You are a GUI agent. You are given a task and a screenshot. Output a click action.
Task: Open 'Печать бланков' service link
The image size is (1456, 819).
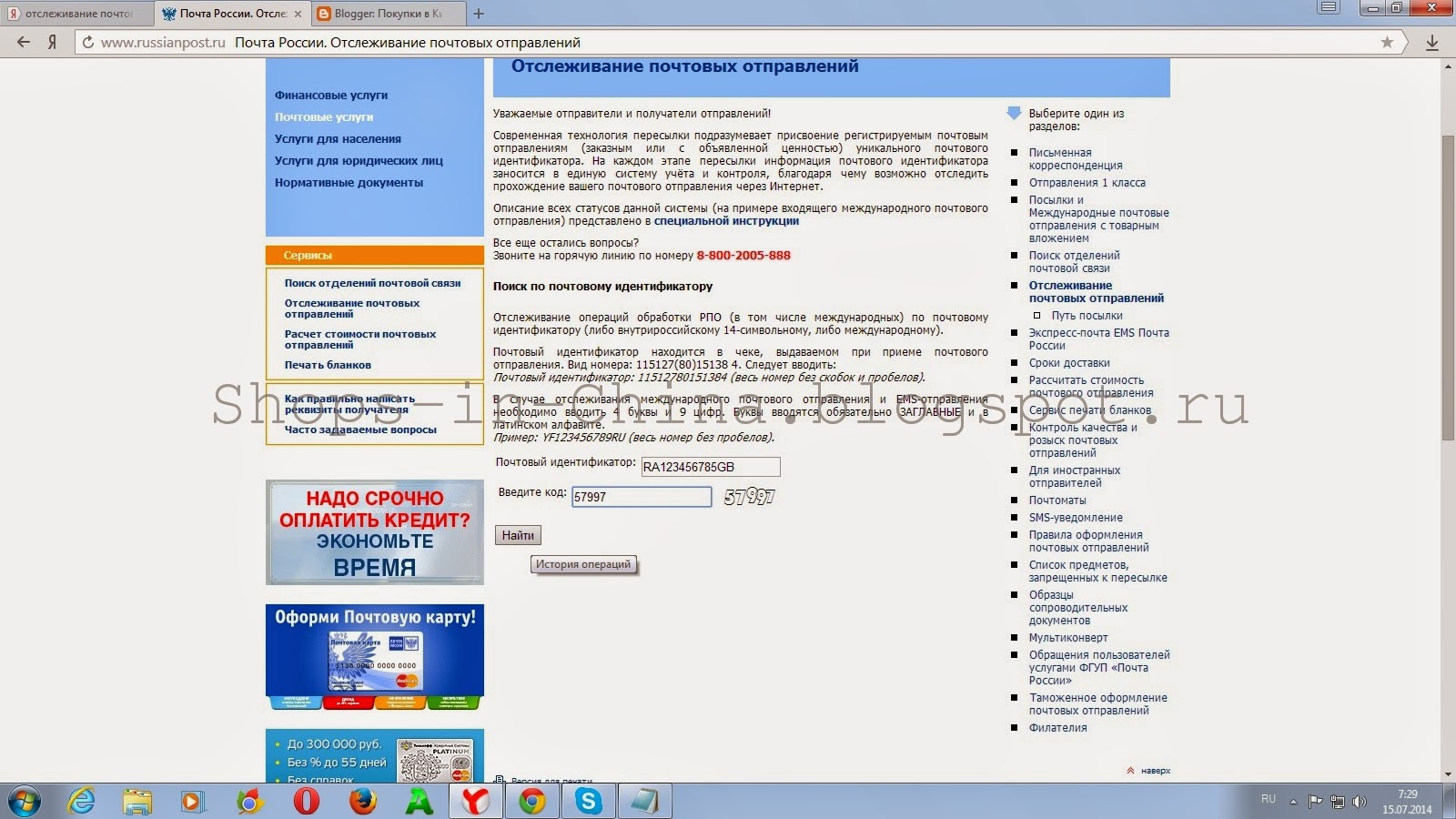pos(328,365)
